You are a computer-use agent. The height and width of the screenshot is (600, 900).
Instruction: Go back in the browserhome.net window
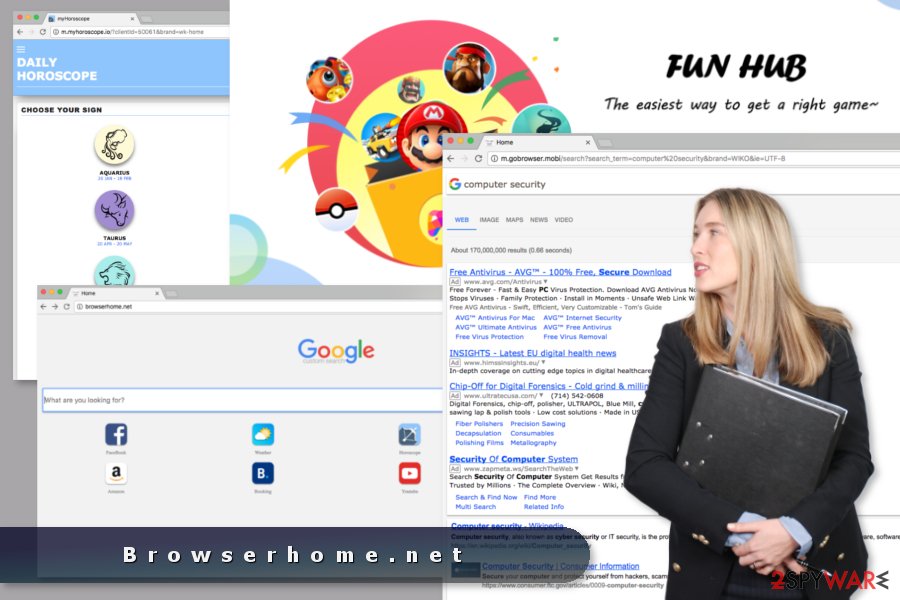[44, 307]
